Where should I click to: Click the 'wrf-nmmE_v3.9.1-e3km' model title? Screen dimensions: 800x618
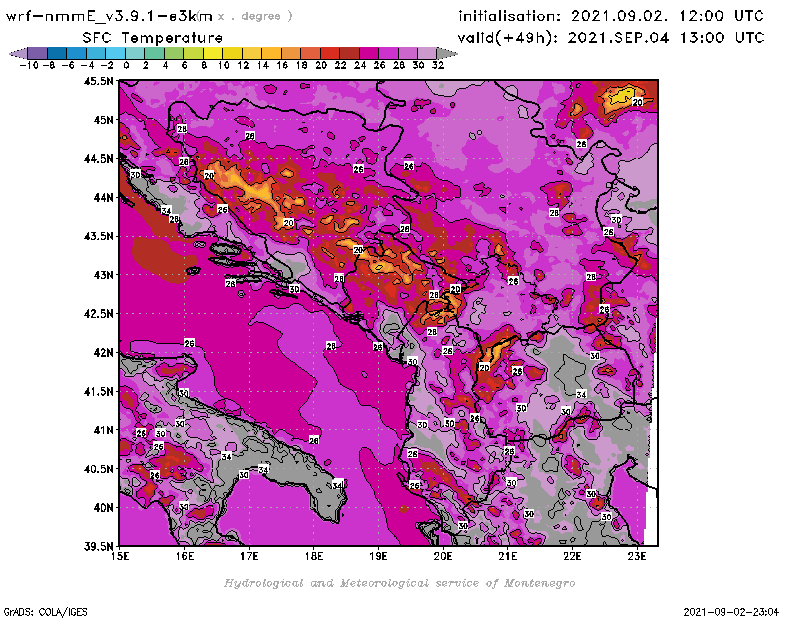coord(109,16)
